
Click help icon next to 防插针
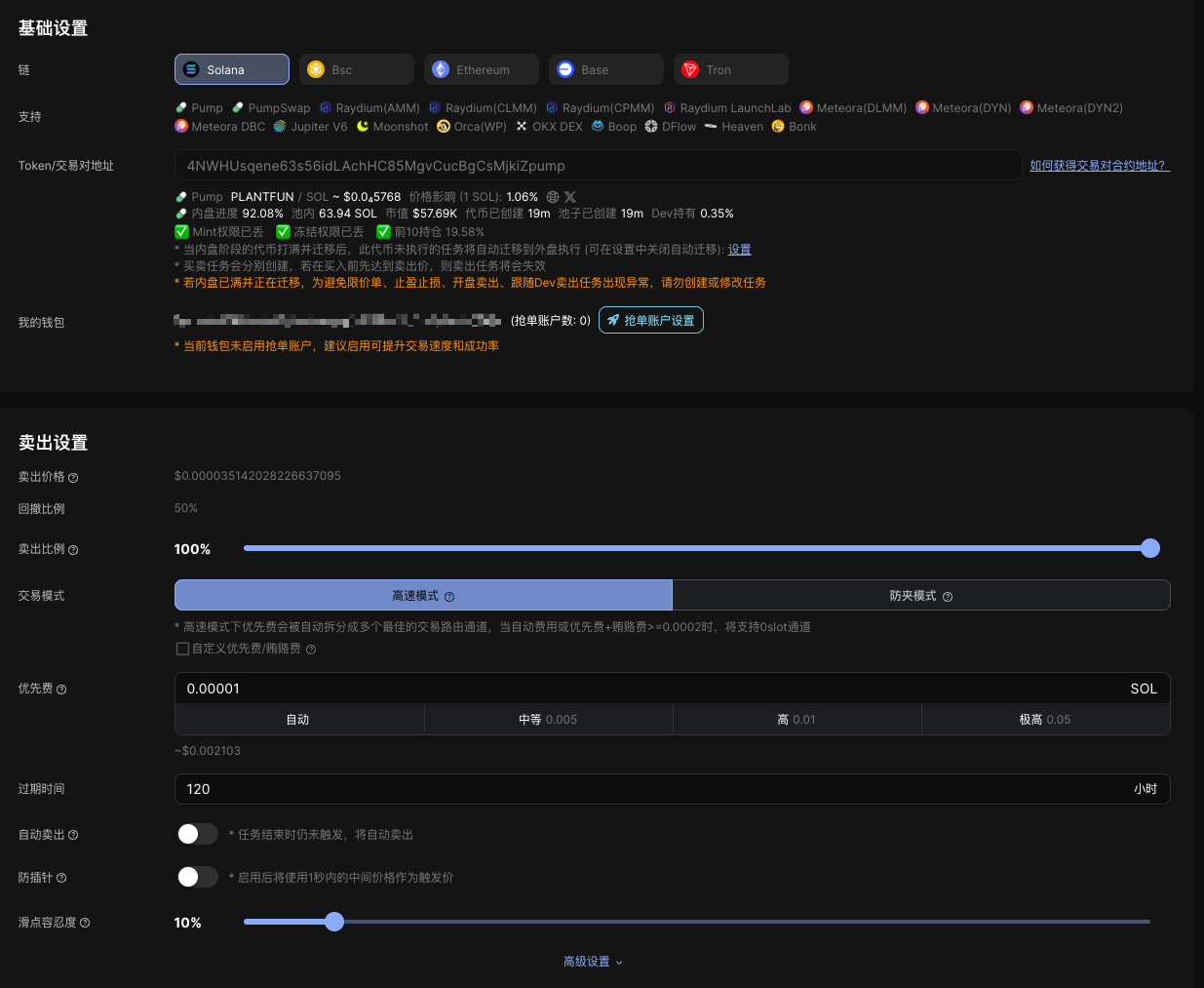61,878
